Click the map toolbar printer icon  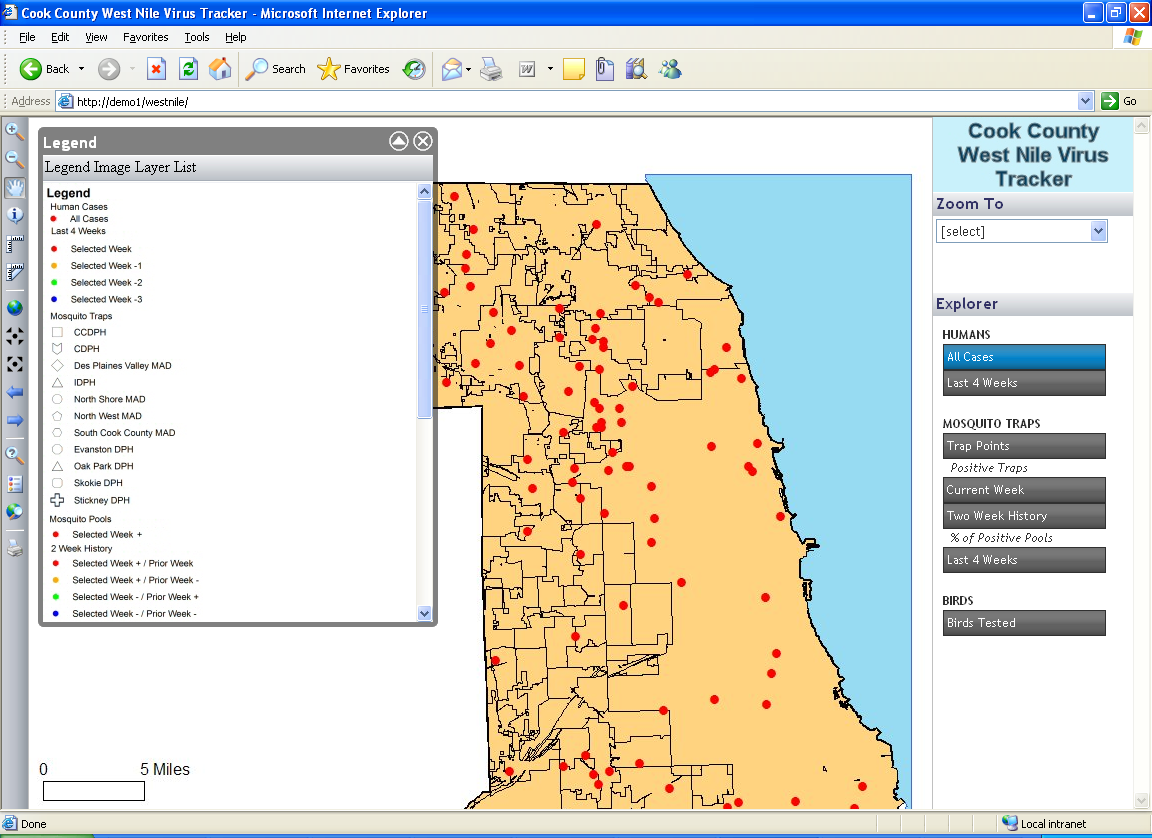(15, 547)
